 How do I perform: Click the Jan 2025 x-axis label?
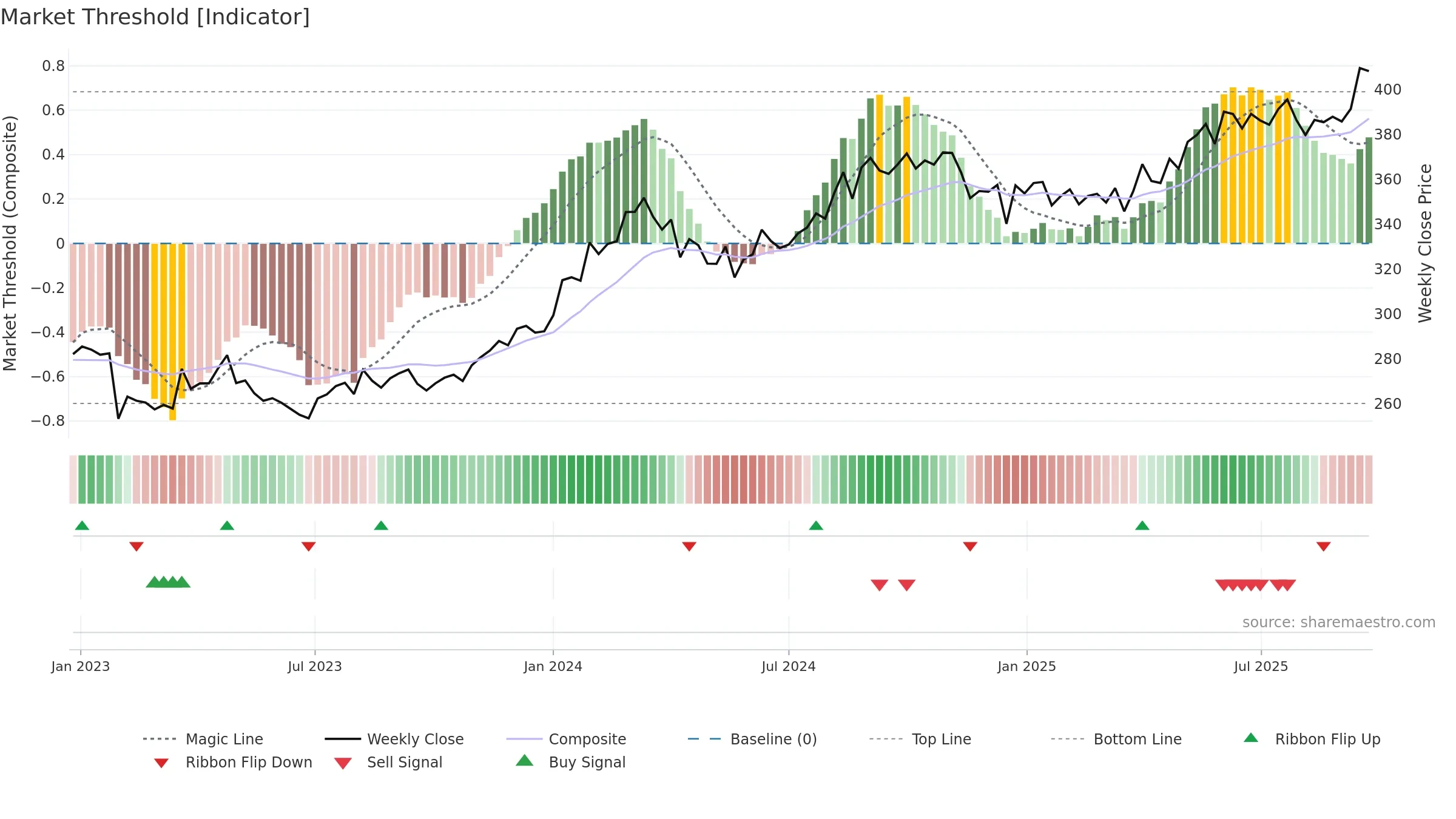(1027, 666)
